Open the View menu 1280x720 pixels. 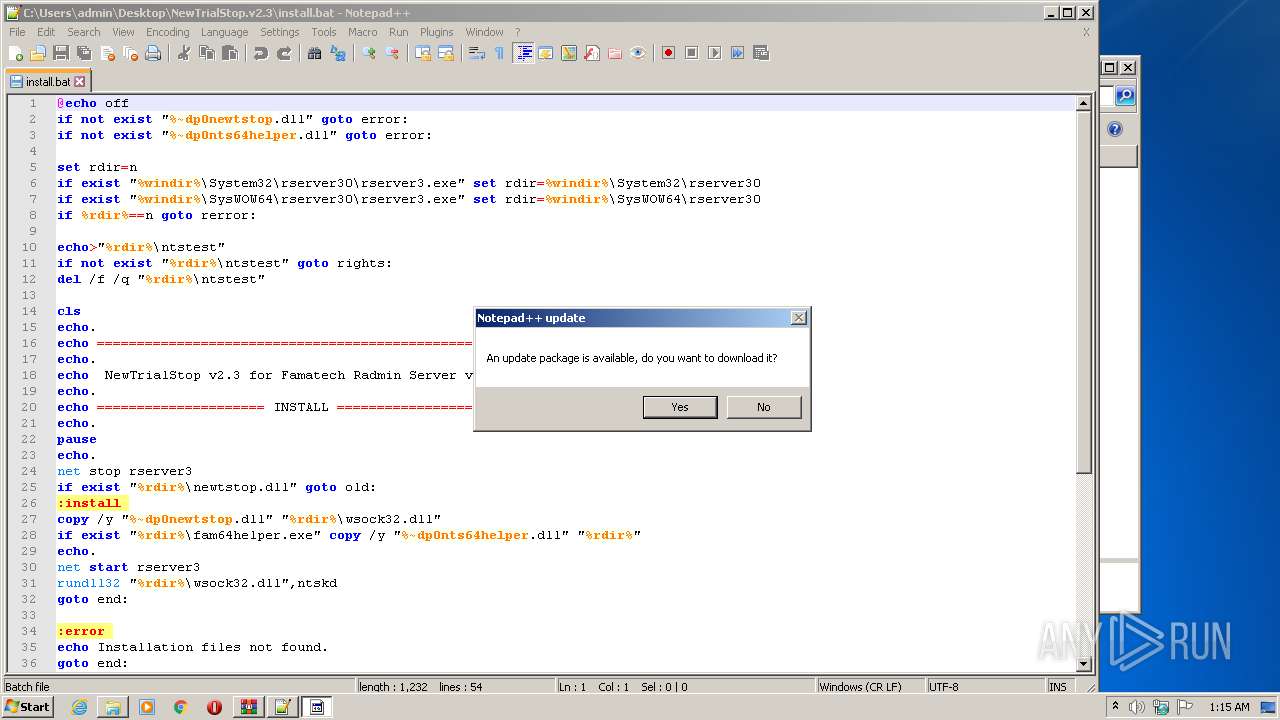pyautogui.click(x=123, y=32)
